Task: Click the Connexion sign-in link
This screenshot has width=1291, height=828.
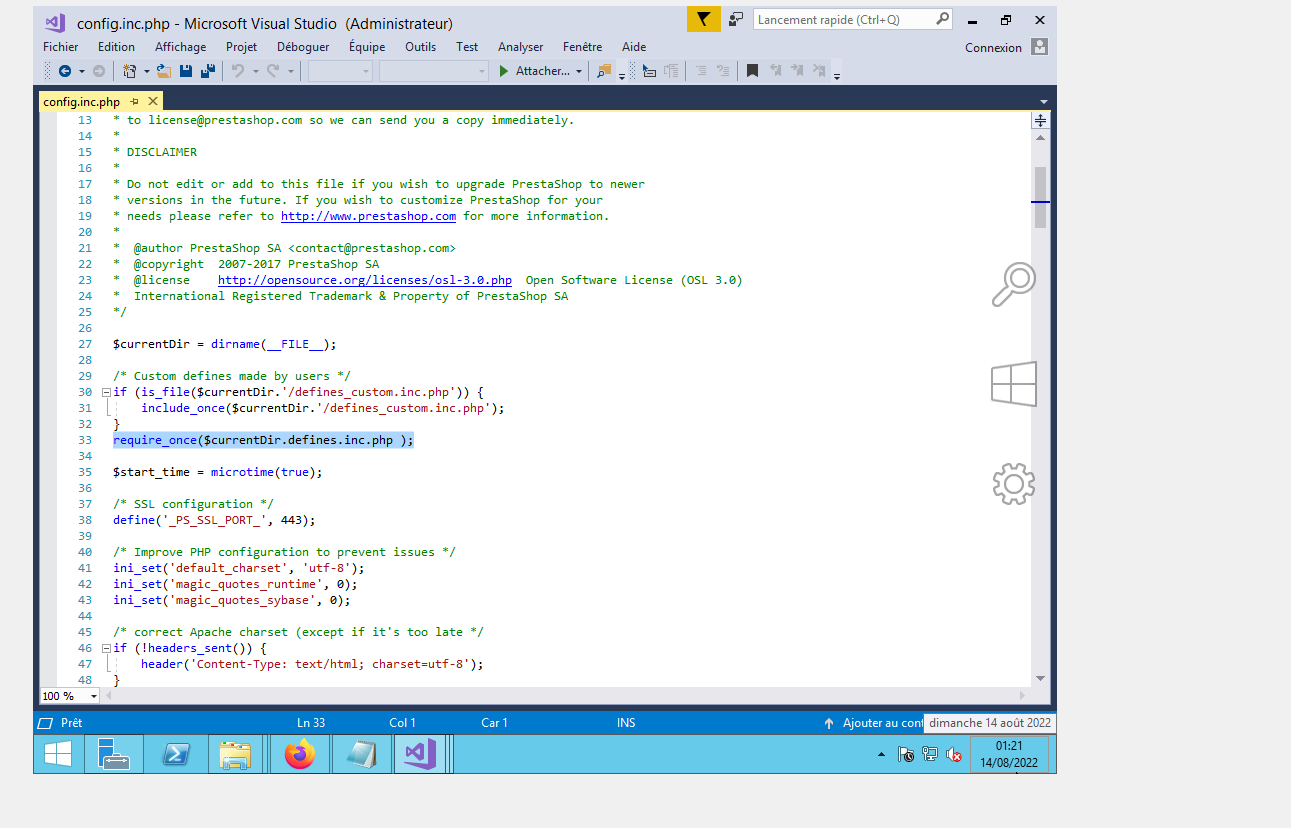Action: coord(993,48)
